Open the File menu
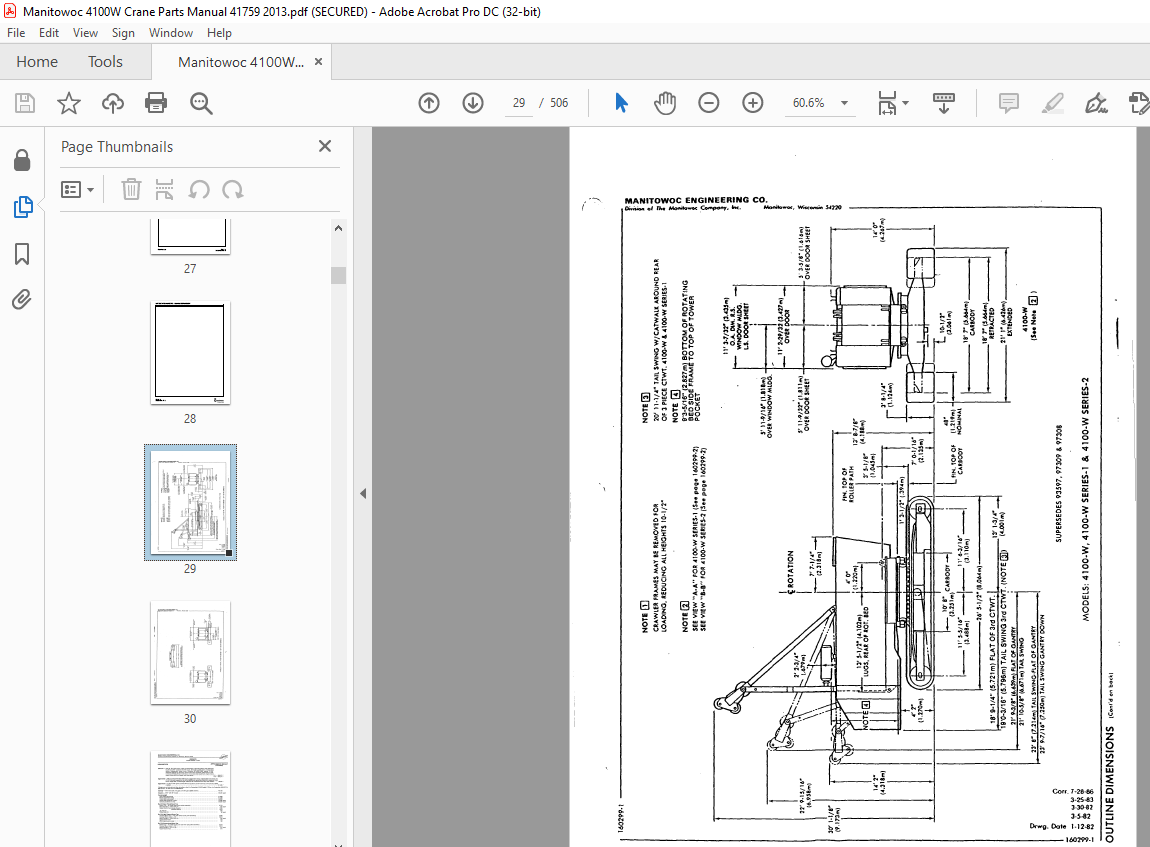The width and height of the screenshot is (1150, 847). coord(16,33)
